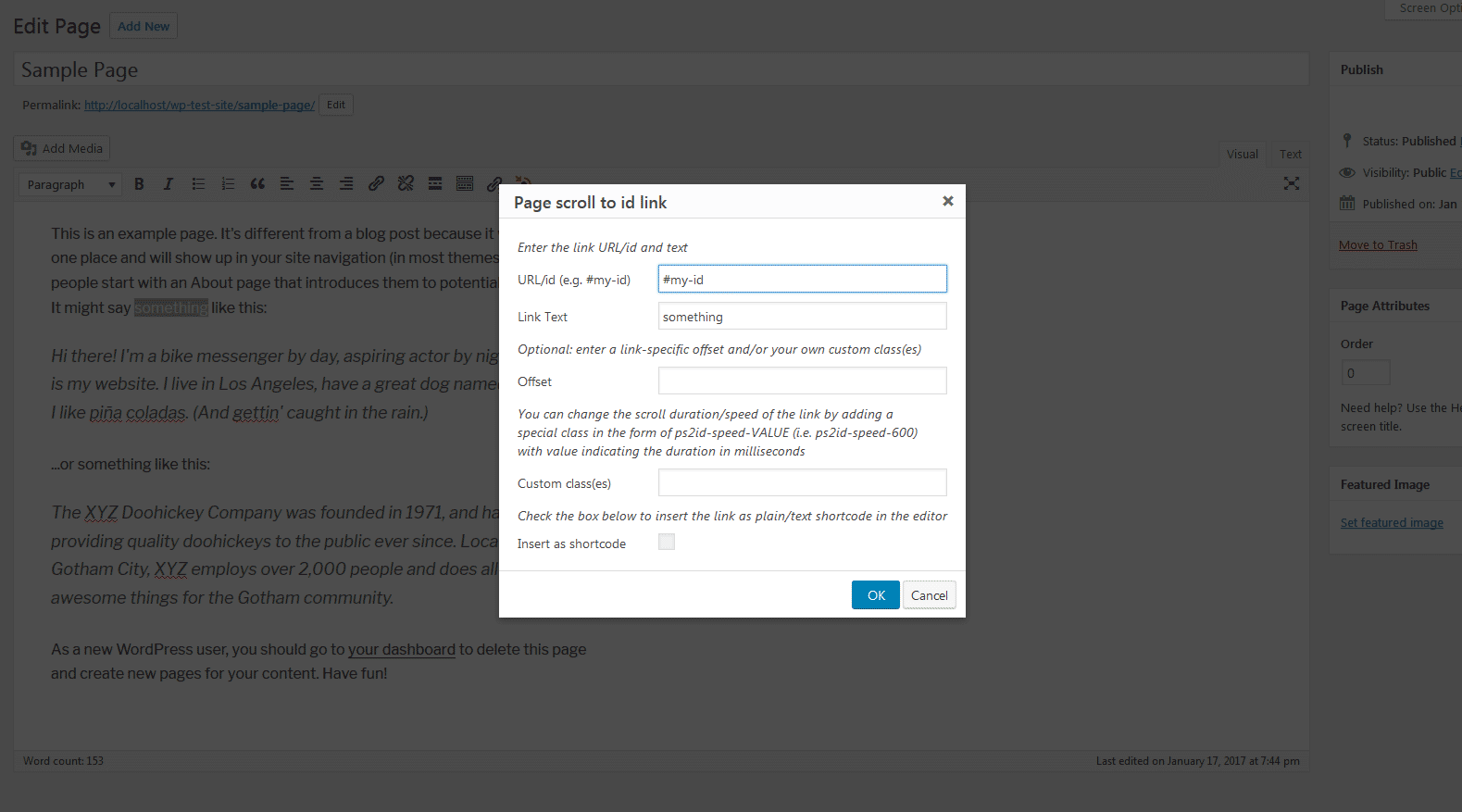
Task: Click the numbered list icon
Action: click(228, 184)
